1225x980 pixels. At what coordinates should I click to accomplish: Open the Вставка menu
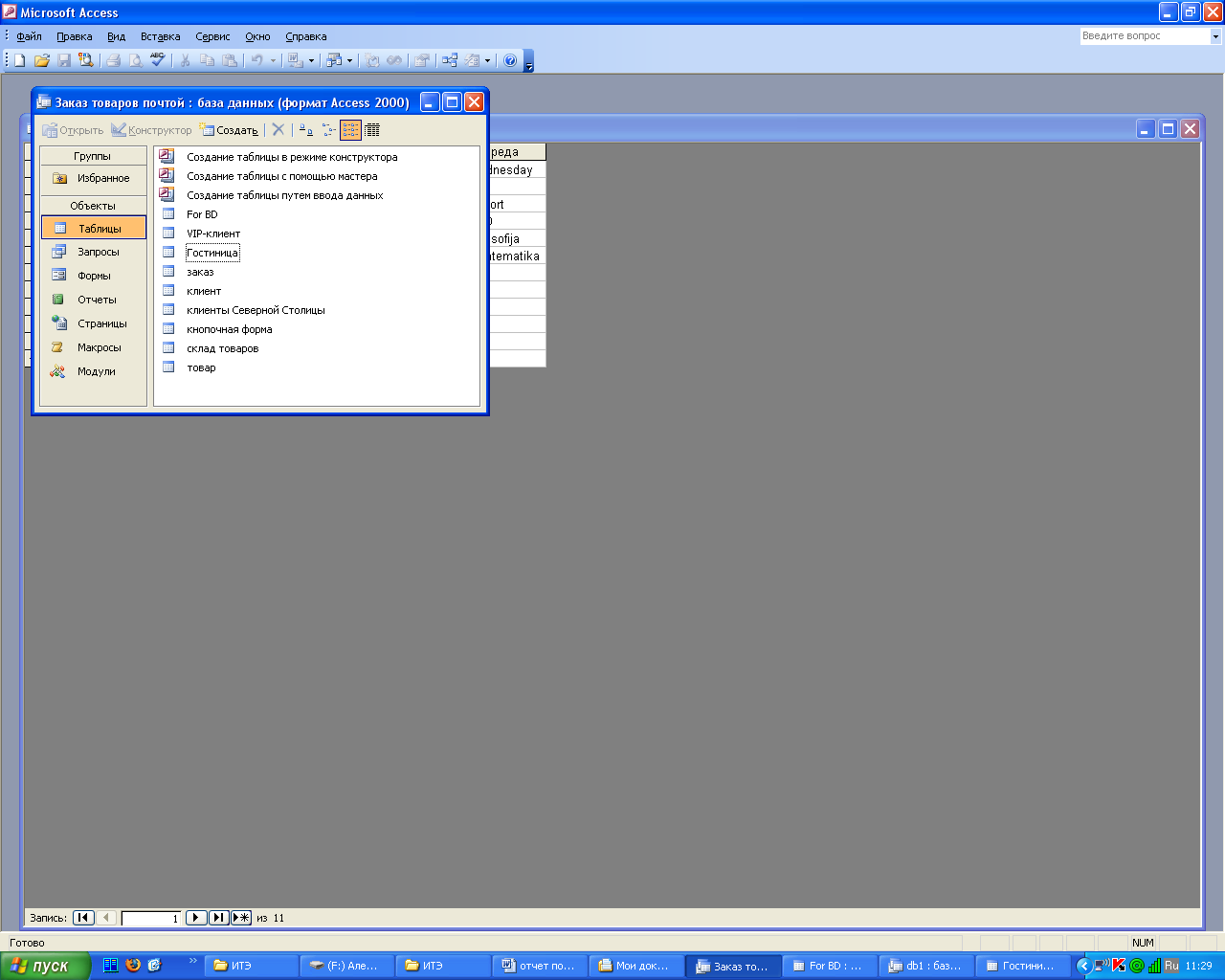point(160,36)
